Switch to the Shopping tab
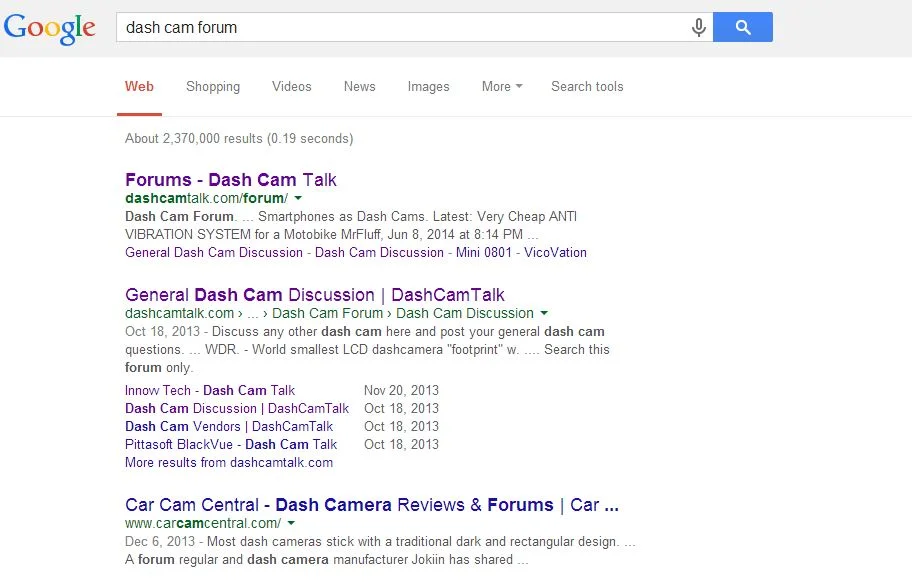 click(213, 87)
